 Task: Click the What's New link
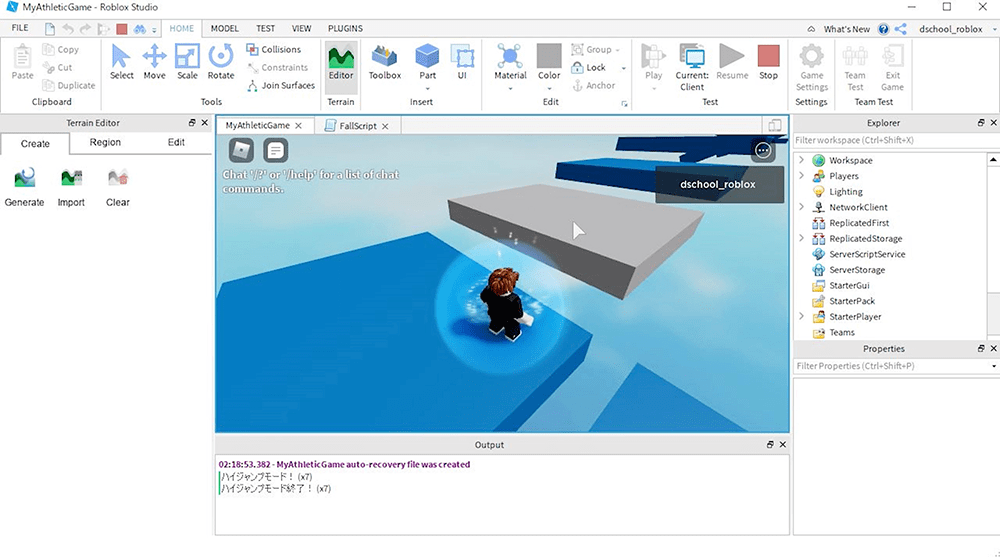tap(846, 29)
